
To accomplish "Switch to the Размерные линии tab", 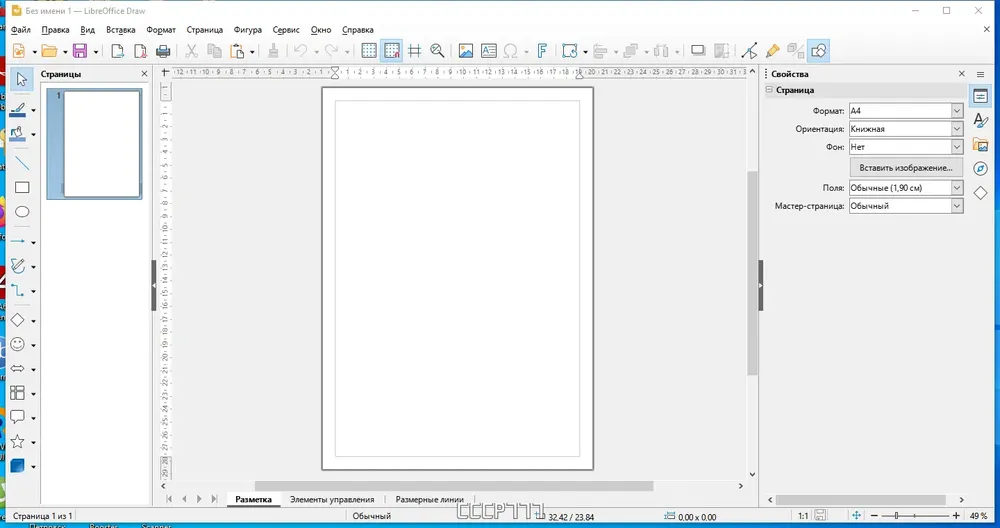I will click(429, 499).
